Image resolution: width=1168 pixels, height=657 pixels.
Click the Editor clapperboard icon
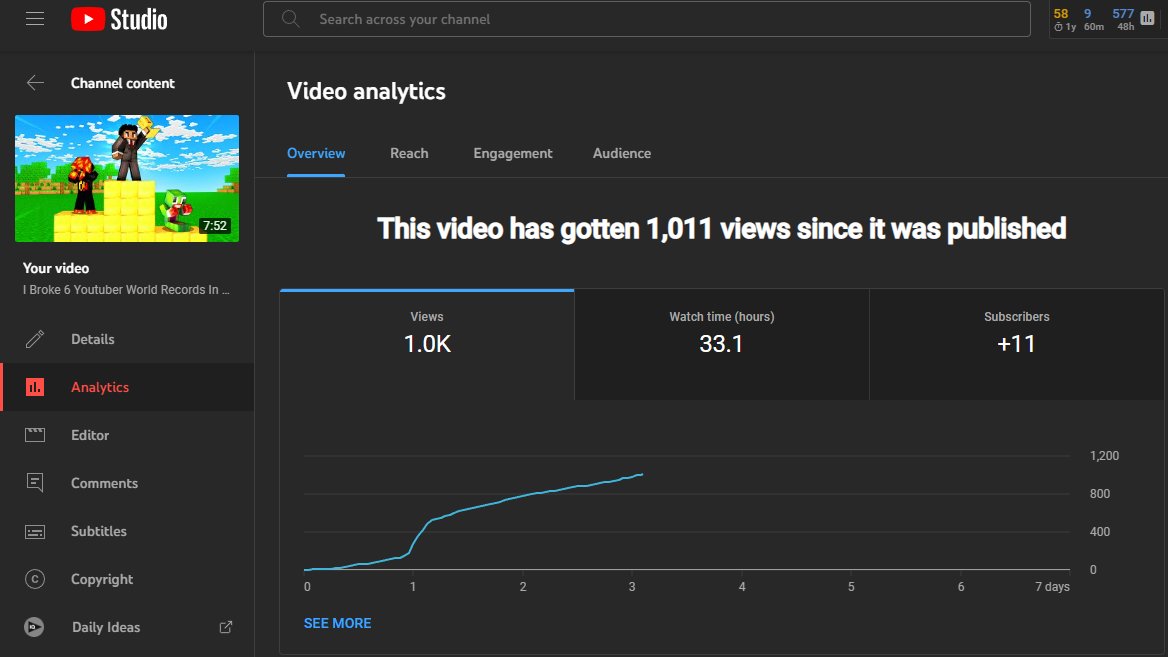pyautogui.click(x=35, y=435)
